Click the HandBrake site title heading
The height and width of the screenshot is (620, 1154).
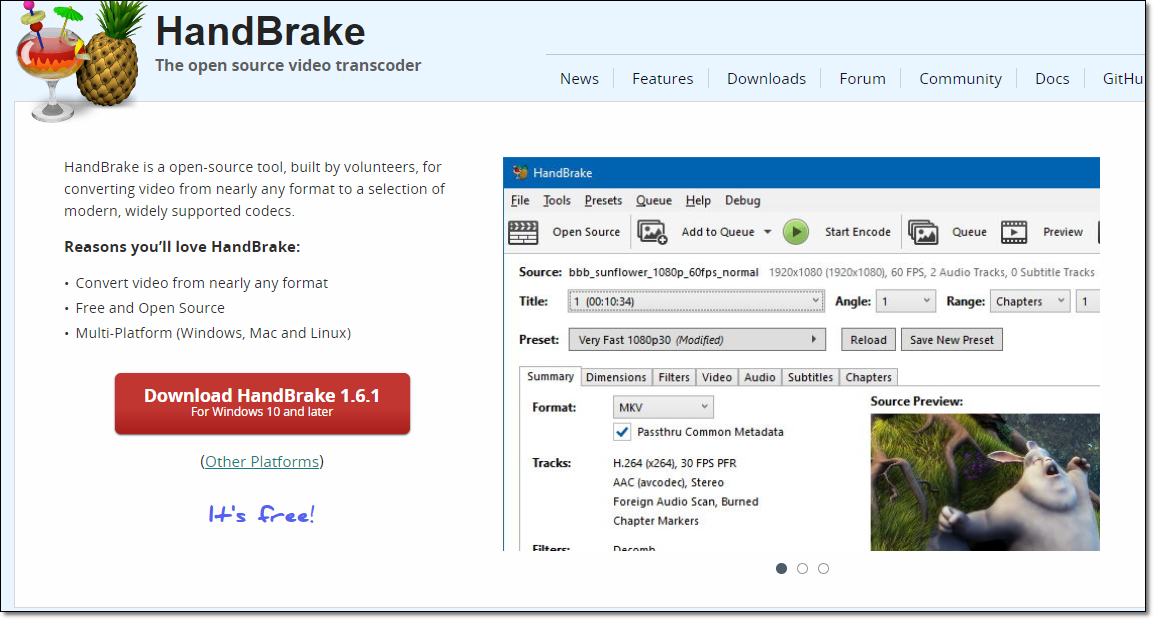[261, 32]
